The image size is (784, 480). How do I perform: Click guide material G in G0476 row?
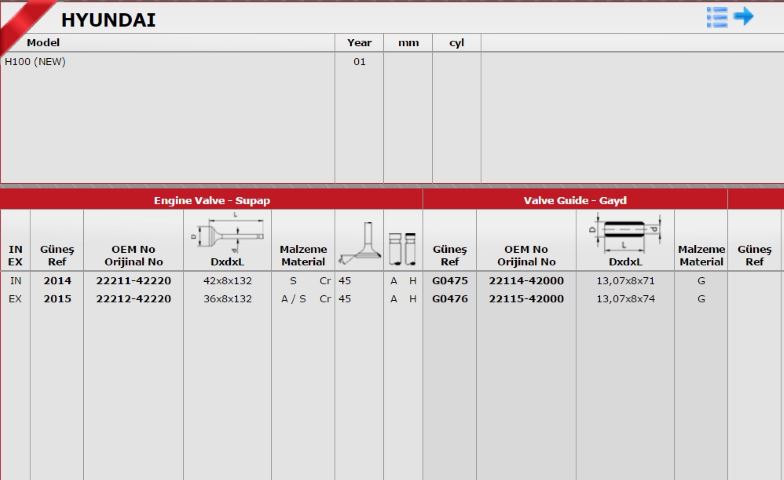[701, 298]
